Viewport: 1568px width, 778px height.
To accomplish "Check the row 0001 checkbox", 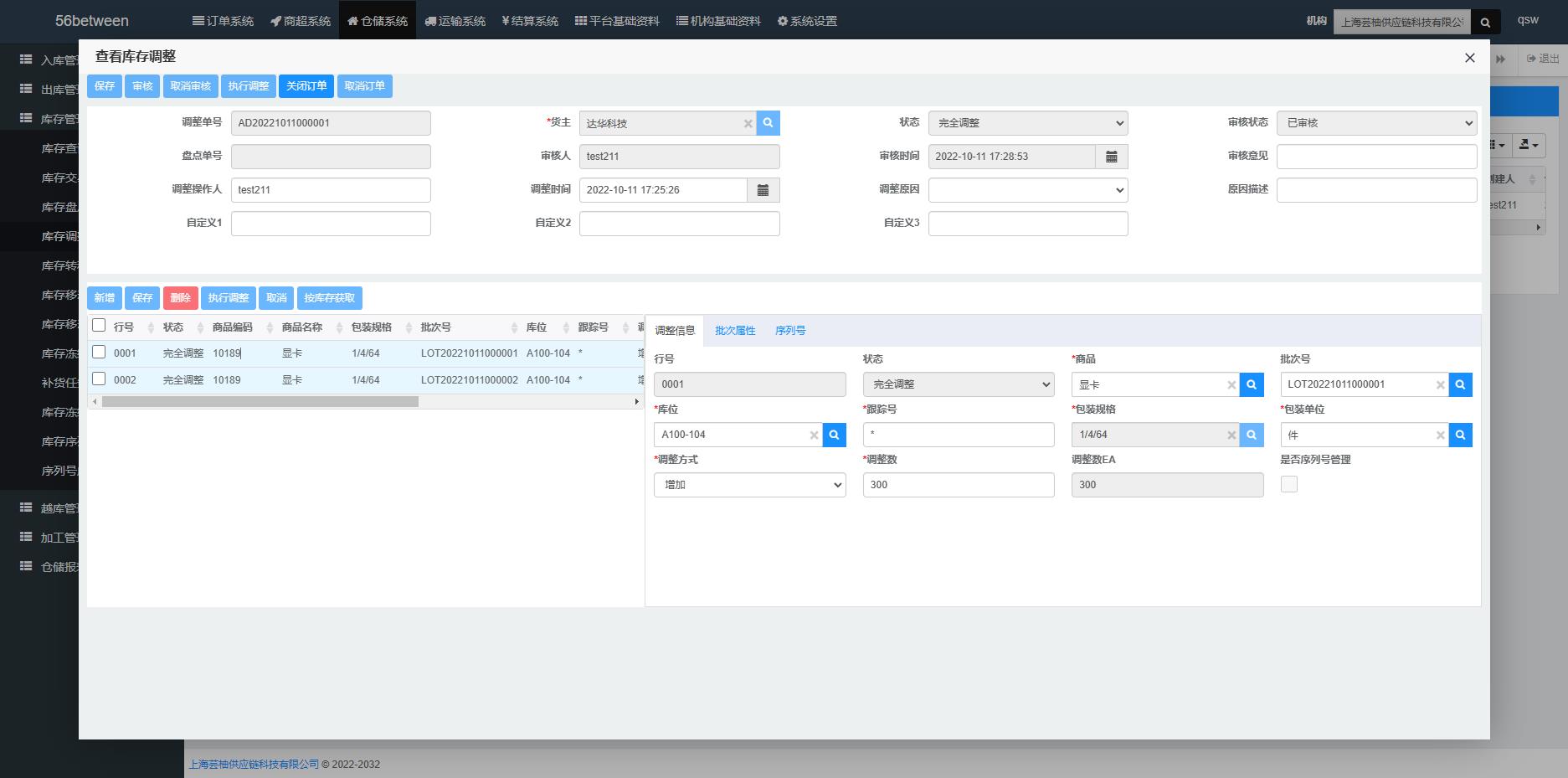I will (99, 352).
